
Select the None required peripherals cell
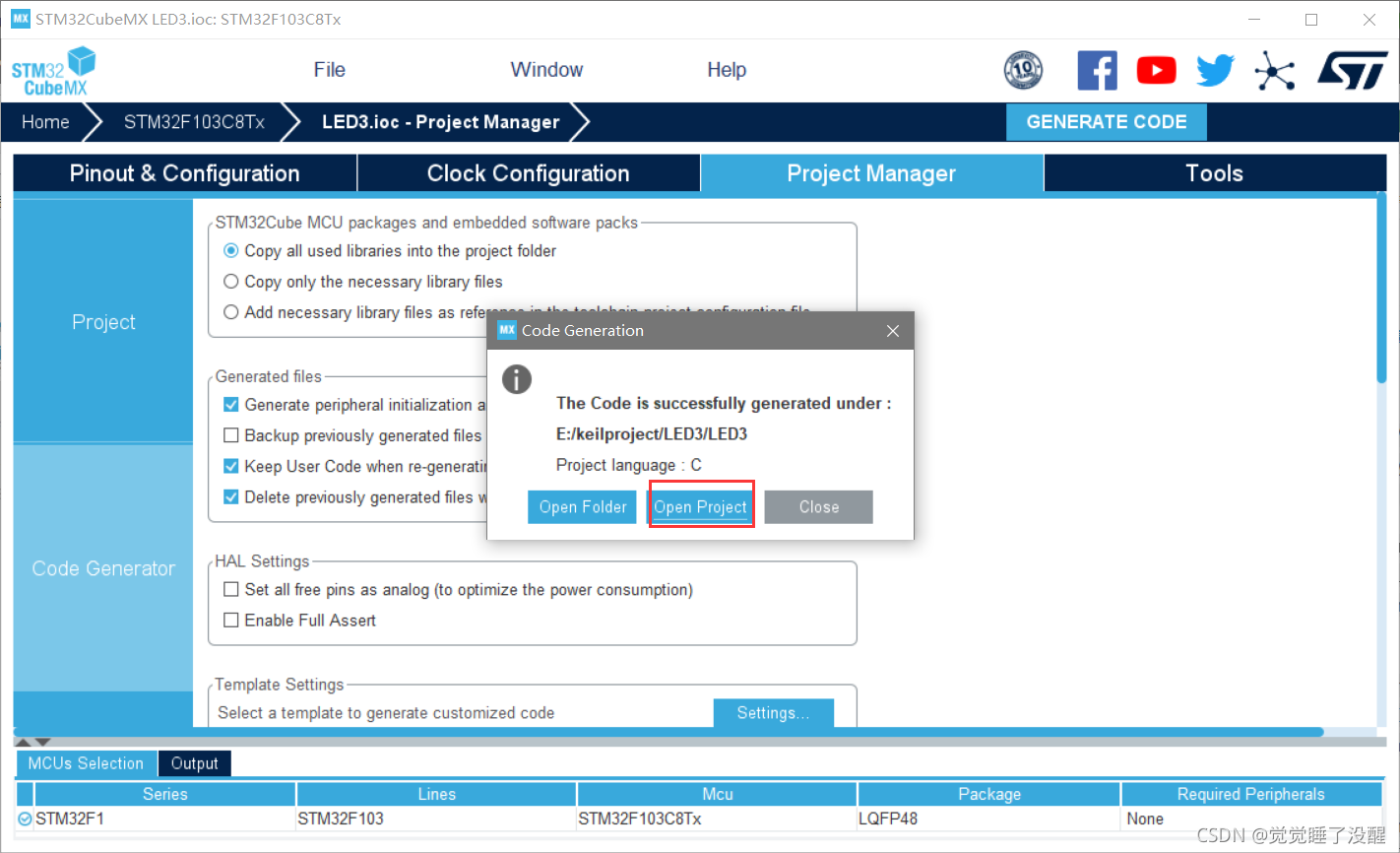(x=1251, y=819)
